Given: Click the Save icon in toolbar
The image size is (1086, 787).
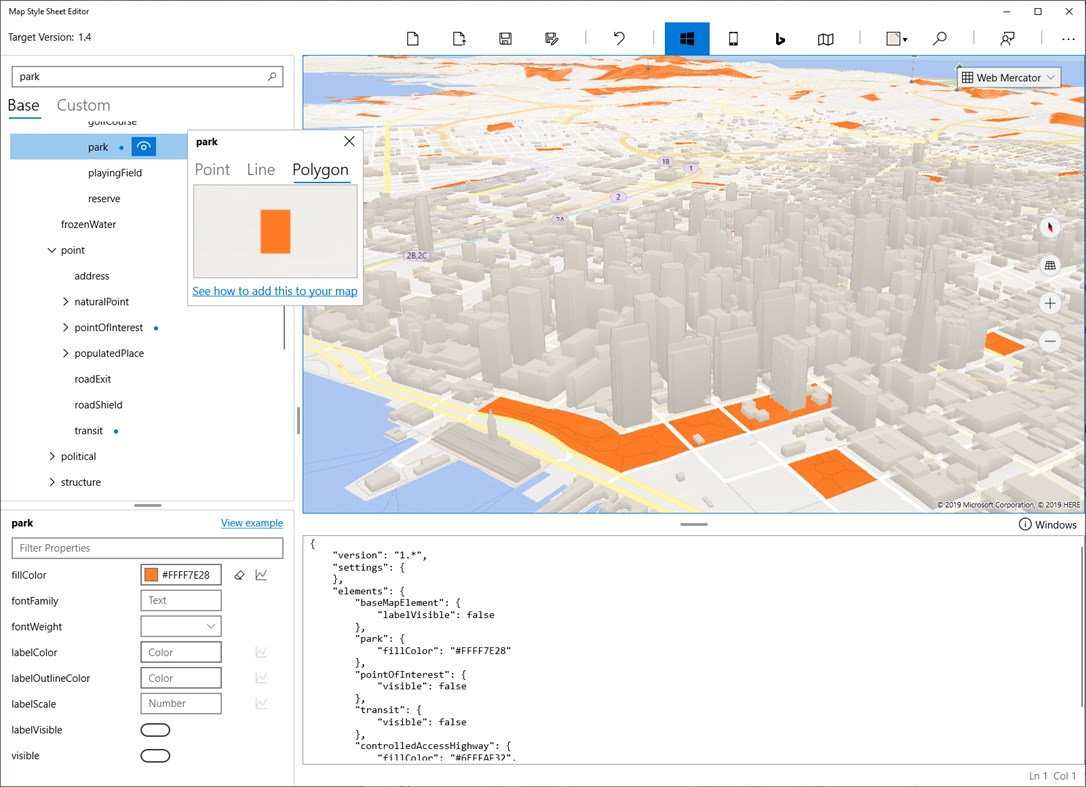Looking at the screenshot, I should click(x=505, y=39).
